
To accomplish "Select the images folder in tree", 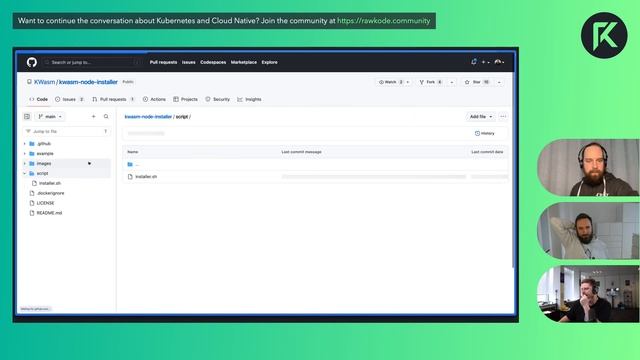I will pyautogui.click(x=44, y=163).
